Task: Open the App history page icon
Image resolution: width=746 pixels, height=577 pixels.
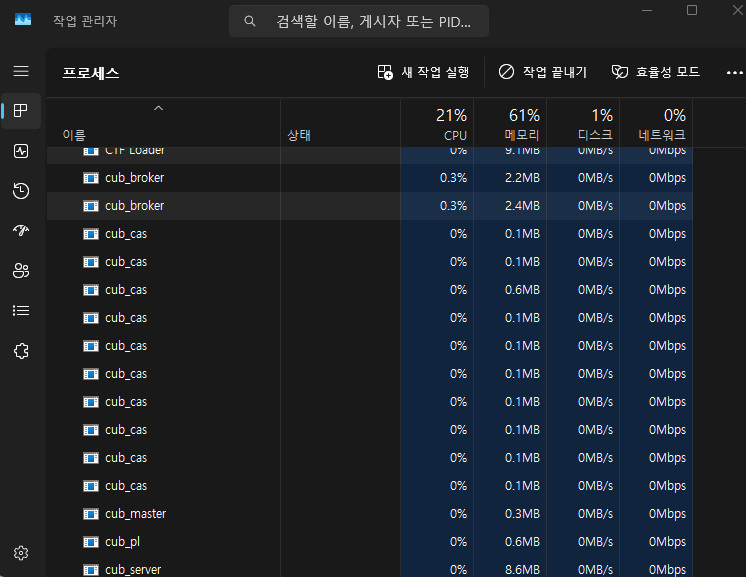Action: [x=21, y=191]
